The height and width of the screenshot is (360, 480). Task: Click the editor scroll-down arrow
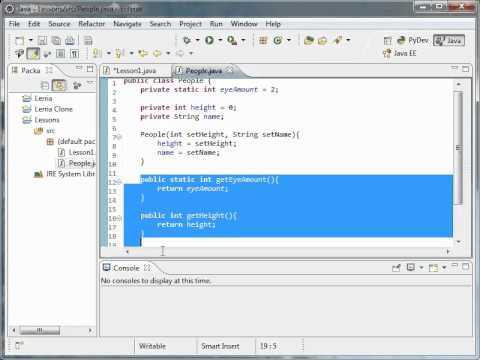point(459,241)
